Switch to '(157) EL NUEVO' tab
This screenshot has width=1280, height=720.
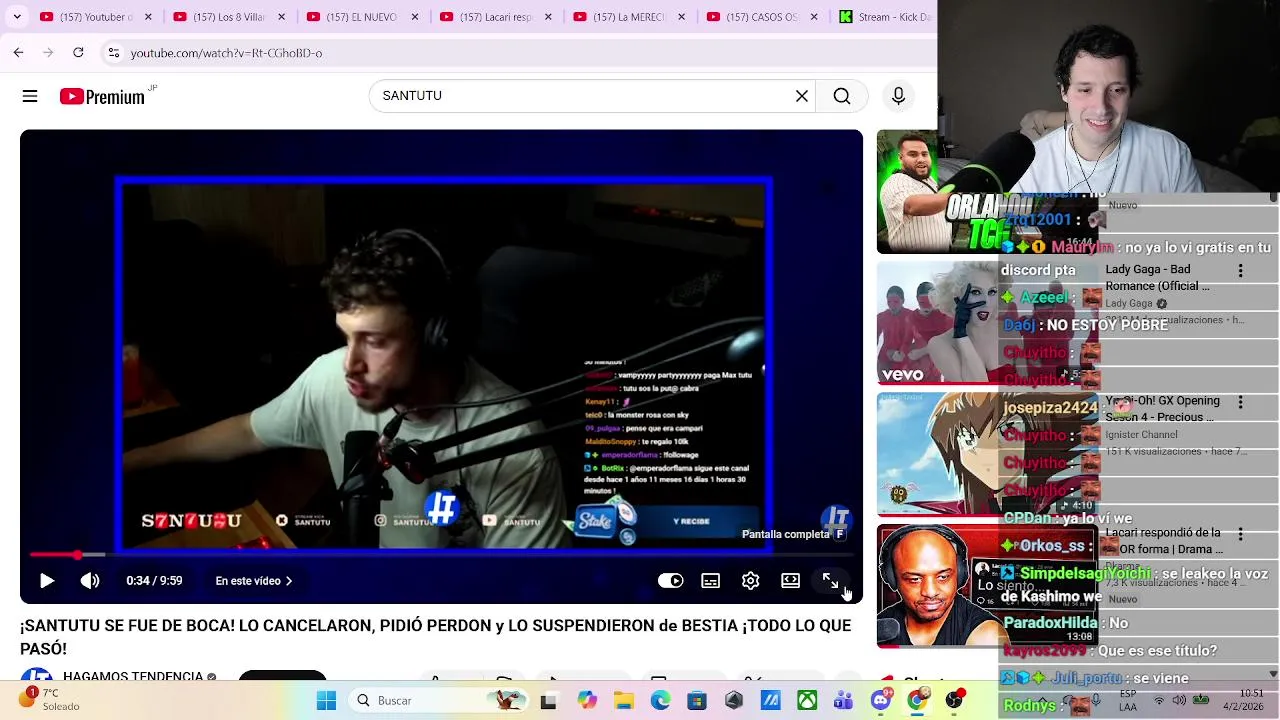tap(355, 17)
